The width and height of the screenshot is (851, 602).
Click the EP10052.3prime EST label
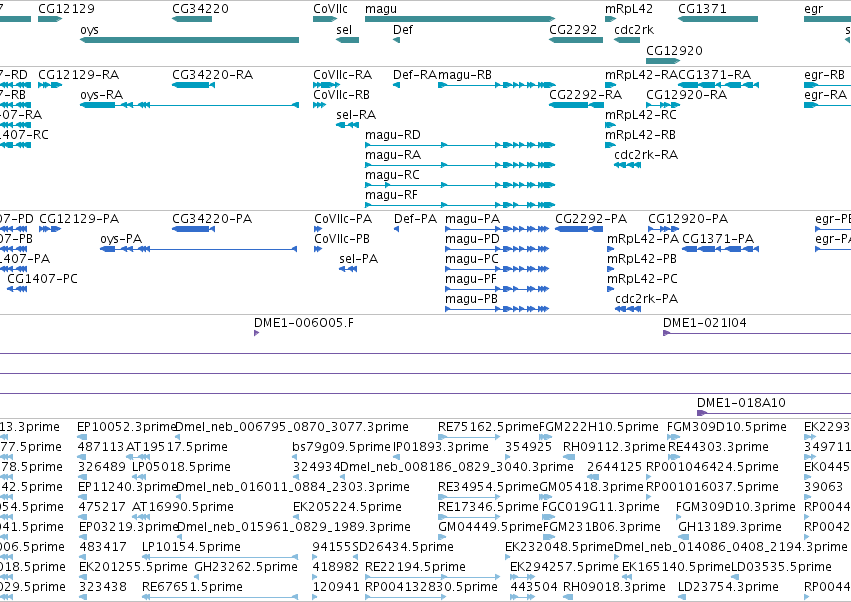(x=127, y=427)
